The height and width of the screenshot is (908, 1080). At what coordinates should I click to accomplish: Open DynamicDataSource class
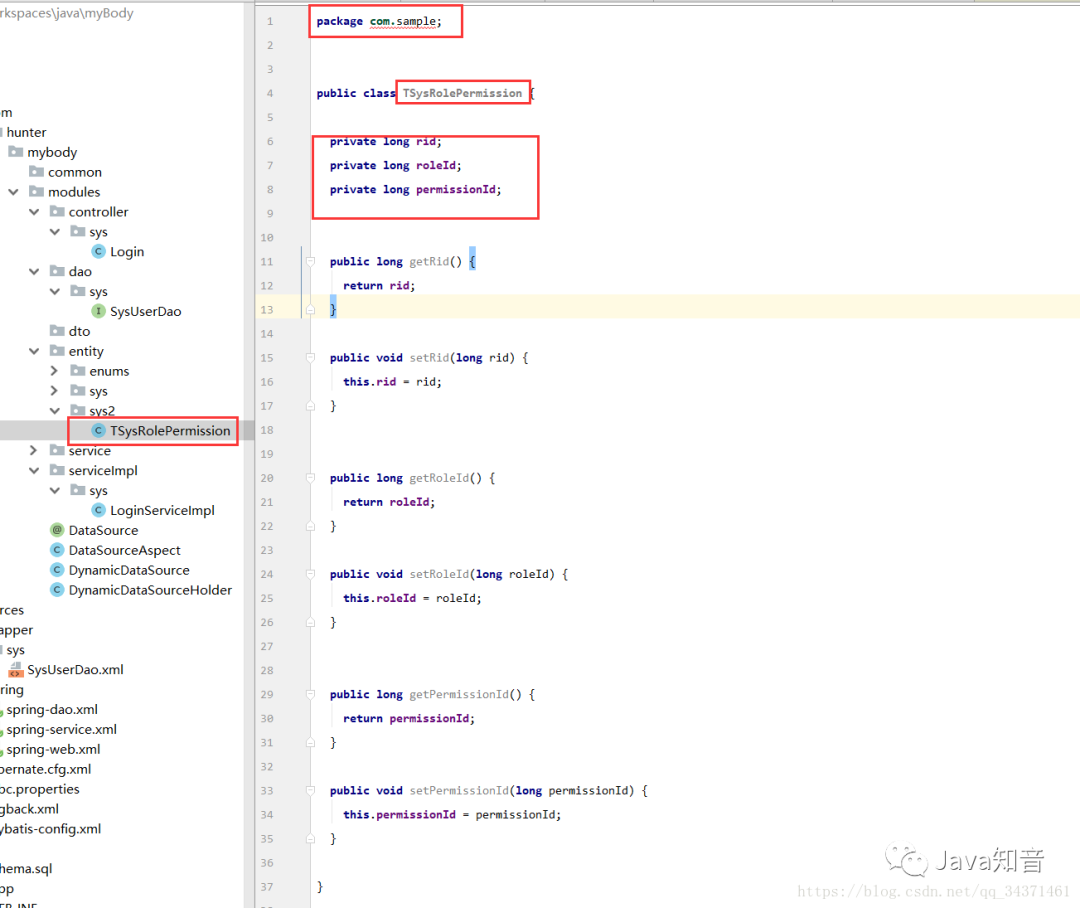(129, 570)
